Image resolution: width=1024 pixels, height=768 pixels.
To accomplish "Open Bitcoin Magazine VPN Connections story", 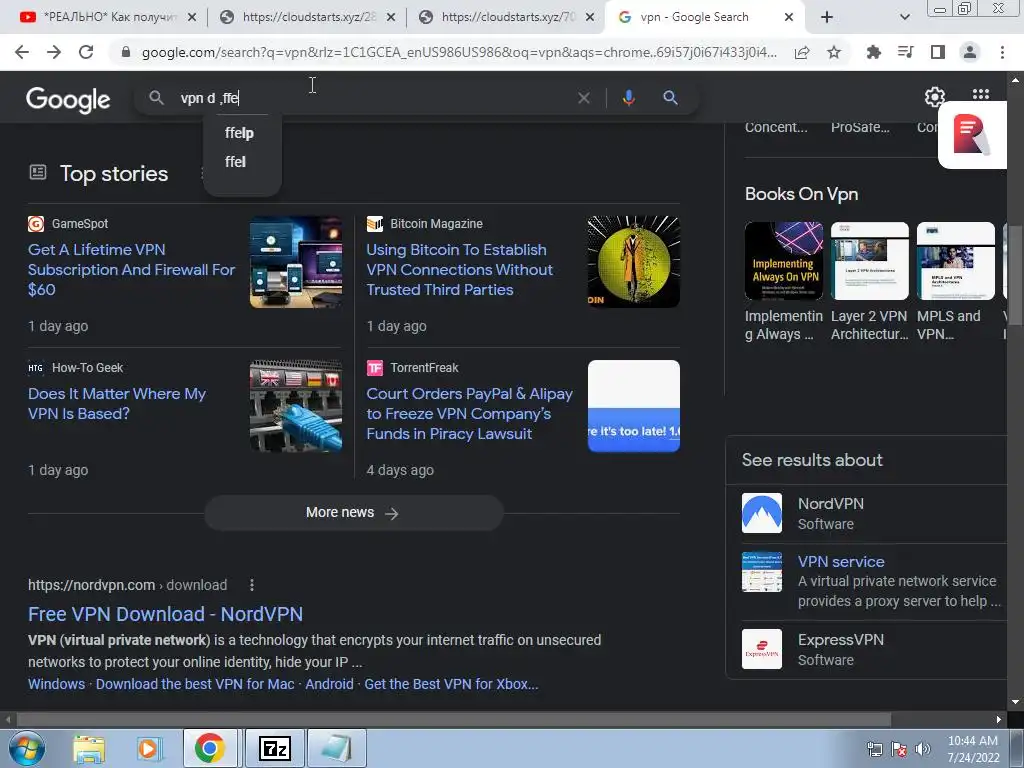I will pyautogui.click(x=460, y=270).
